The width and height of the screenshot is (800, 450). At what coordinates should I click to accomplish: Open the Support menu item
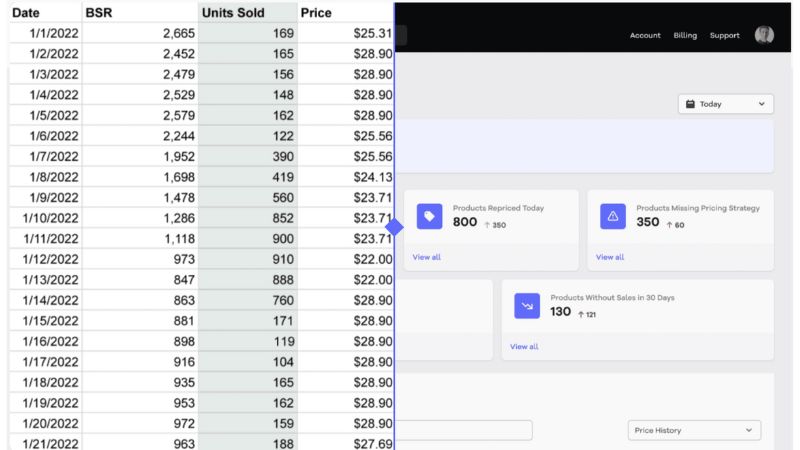tap(725, 35)
